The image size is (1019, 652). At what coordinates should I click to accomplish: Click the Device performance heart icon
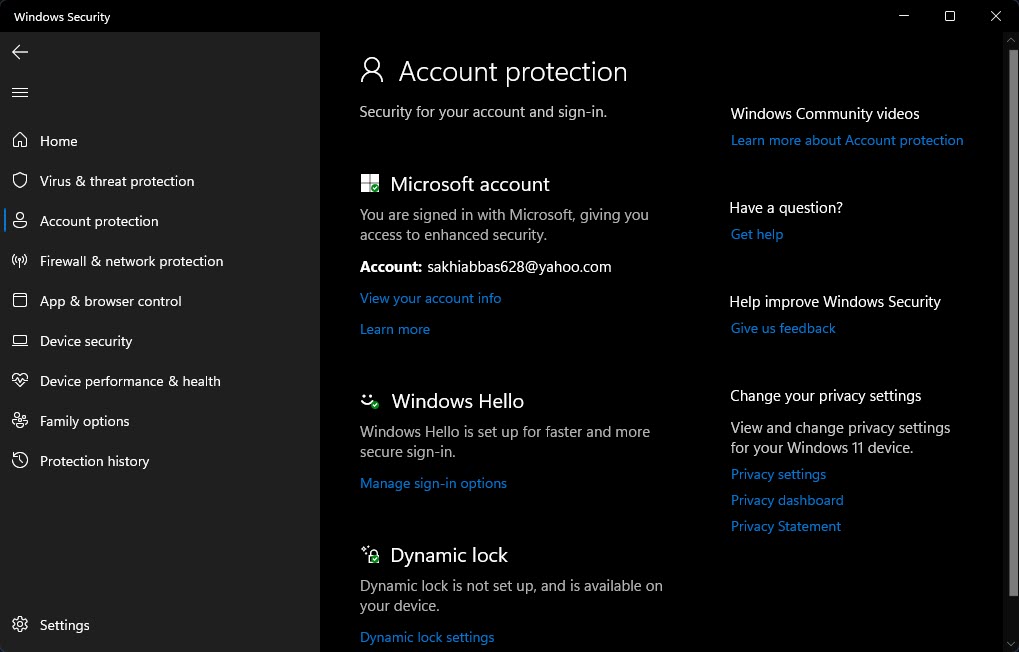pyautogui.click(x=20, y=380)
